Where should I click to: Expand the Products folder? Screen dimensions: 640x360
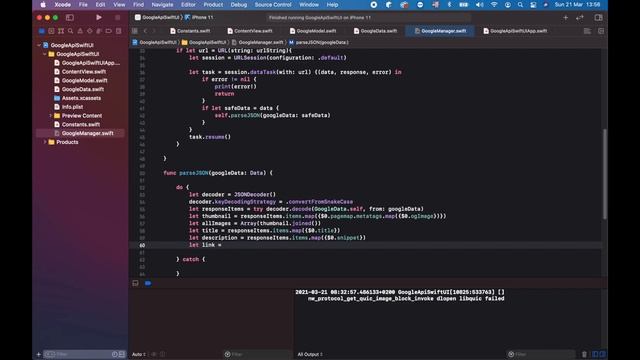[45, 142]
